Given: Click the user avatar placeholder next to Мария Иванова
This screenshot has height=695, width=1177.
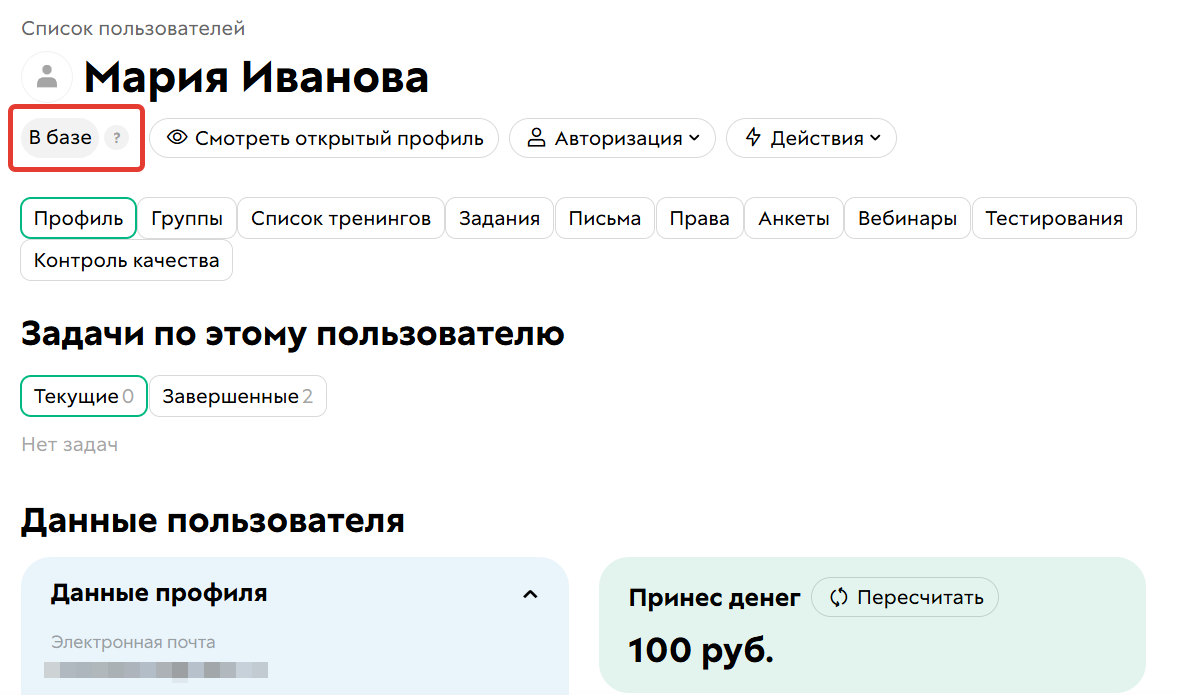Looking at the screenshot, I should pyautogui.click(x=46, y=76).
